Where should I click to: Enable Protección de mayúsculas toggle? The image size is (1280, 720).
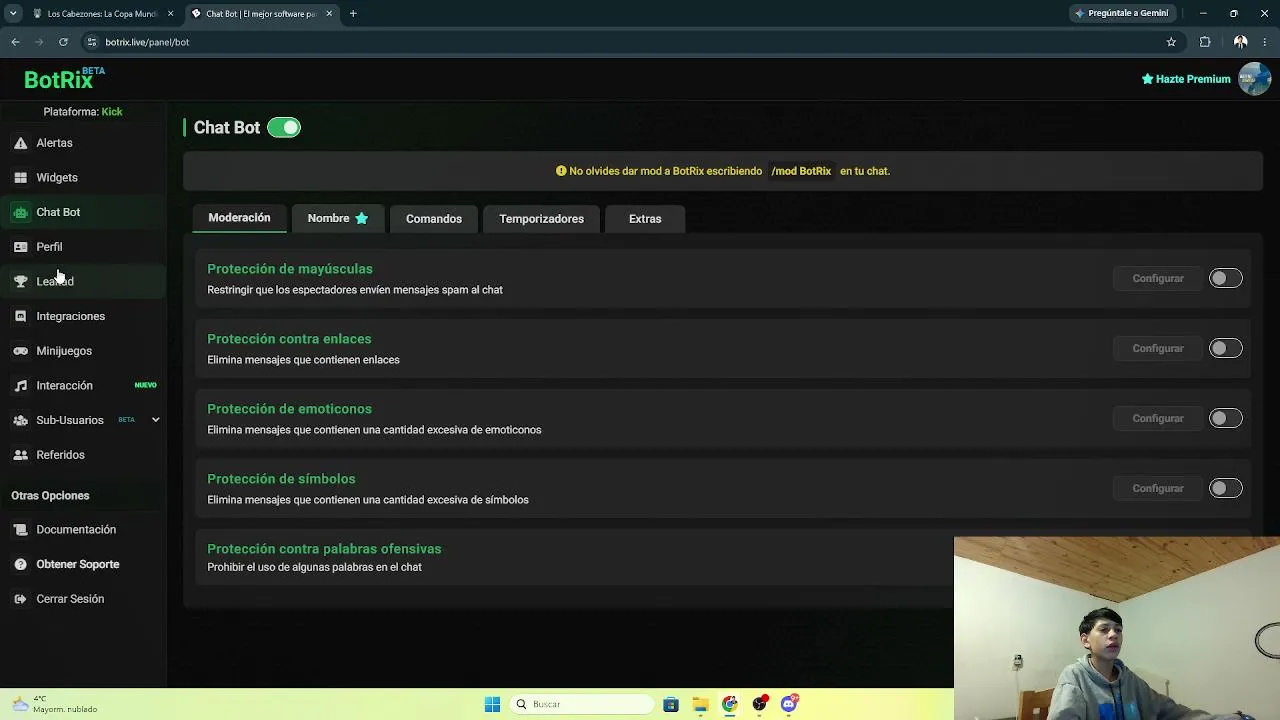coord(1225,278)
